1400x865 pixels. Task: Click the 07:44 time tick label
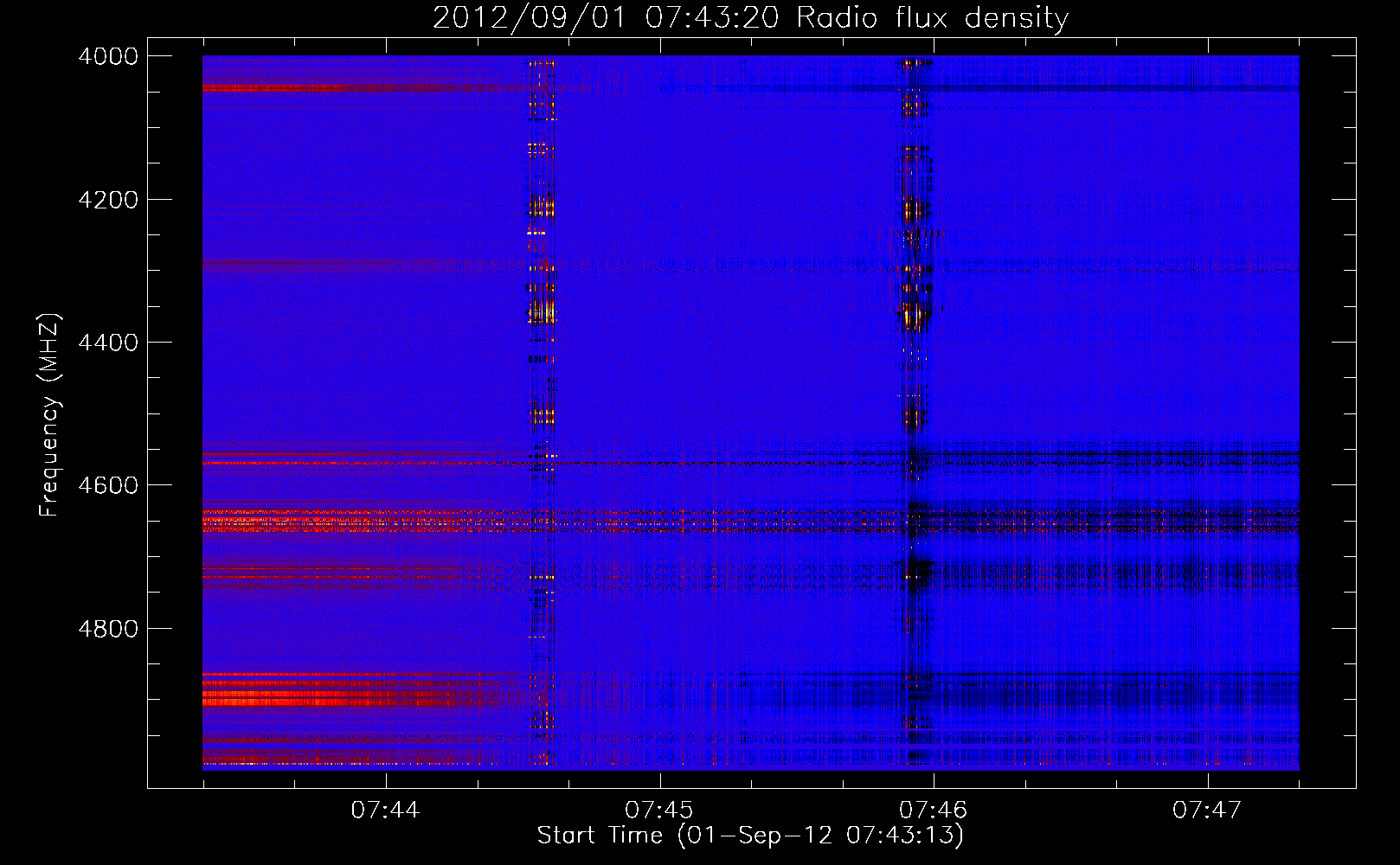tap(385, 810)
